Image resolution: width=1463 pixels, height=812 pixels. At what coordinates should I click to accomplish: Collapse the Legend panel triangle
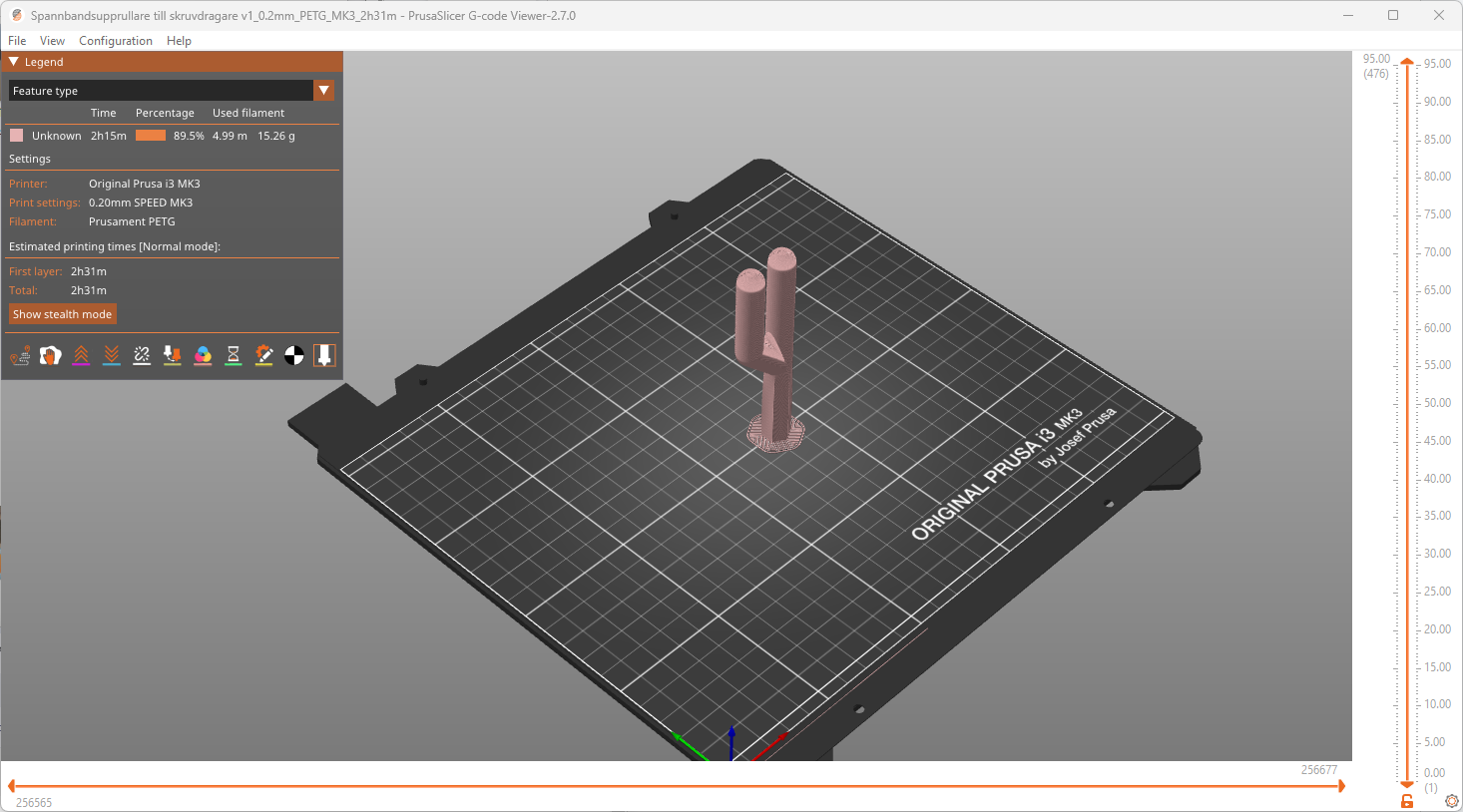coord(14,62)
